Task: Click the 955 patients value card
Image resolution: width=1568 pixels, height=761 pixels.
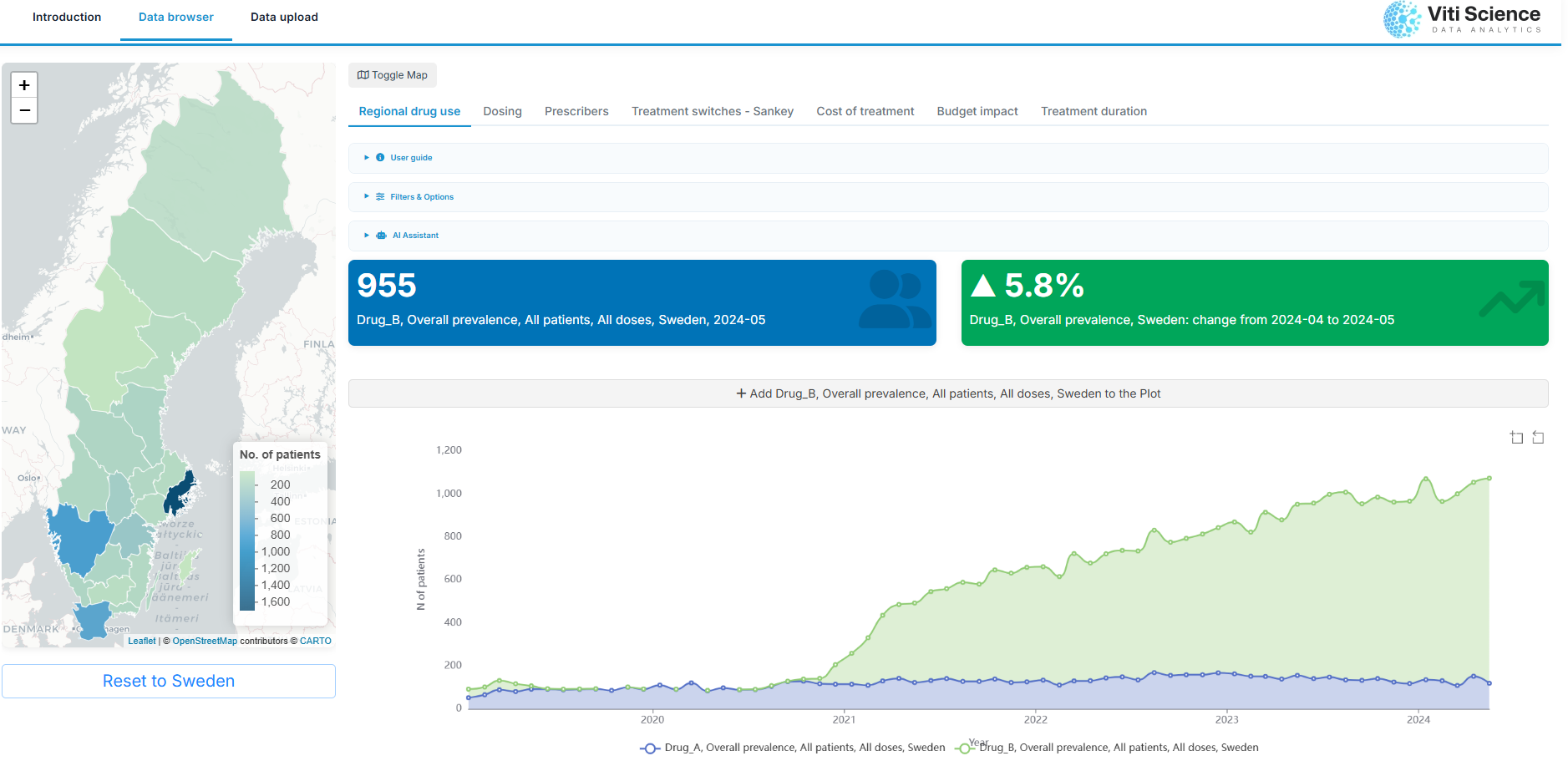Action: (x=642, y=302)
